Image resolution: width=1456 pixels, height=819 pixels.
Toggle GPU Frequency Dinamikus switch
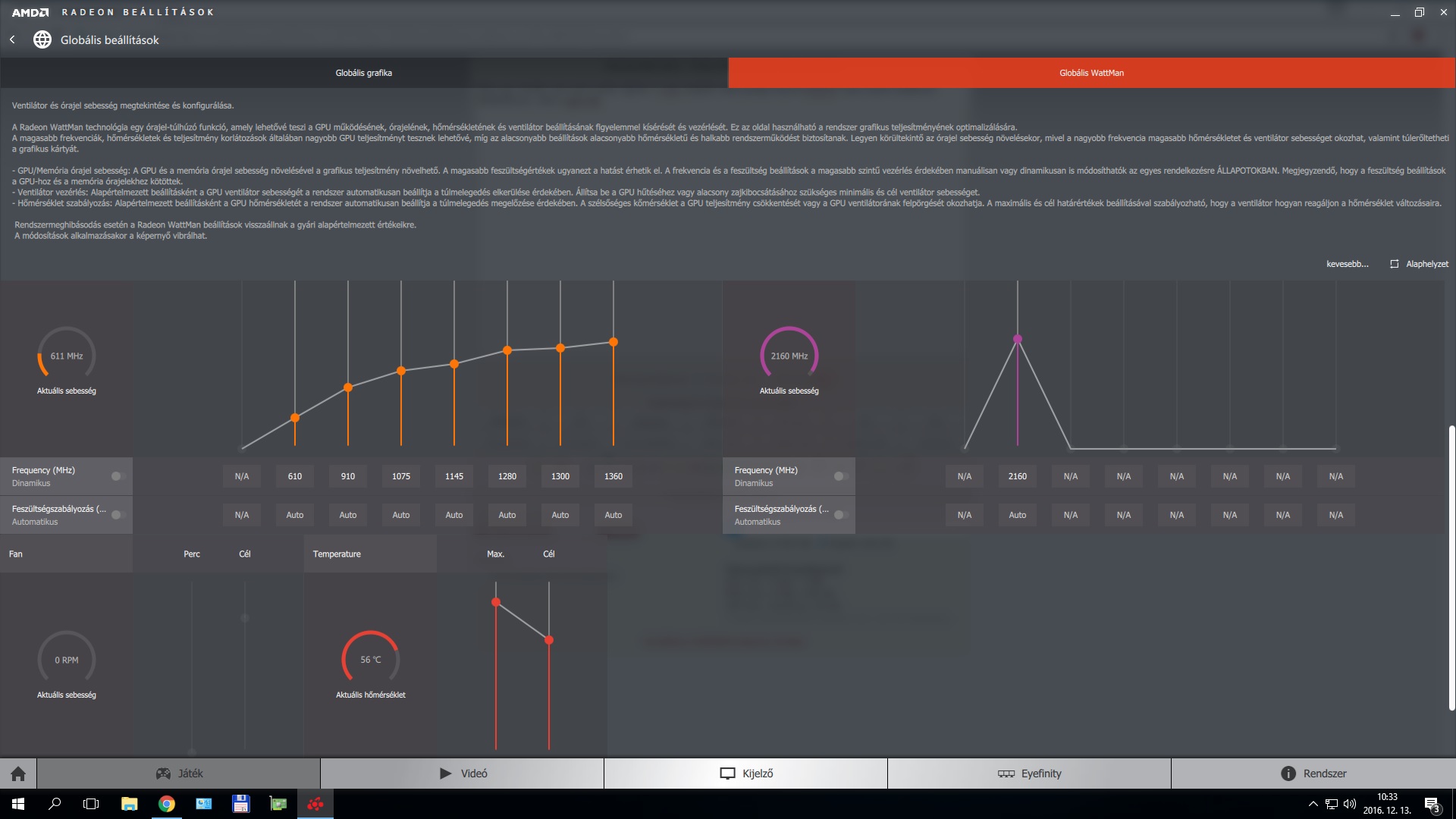[118, 476]
